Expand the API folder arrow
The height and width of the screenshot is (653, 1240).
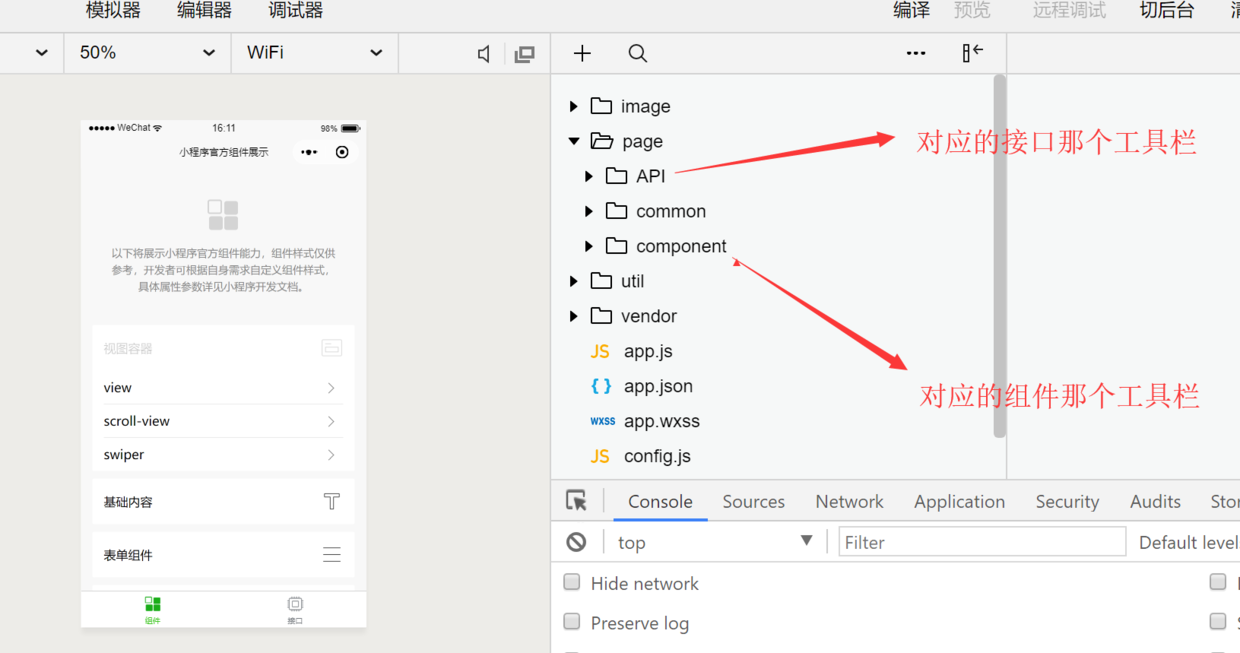(589, 176)
